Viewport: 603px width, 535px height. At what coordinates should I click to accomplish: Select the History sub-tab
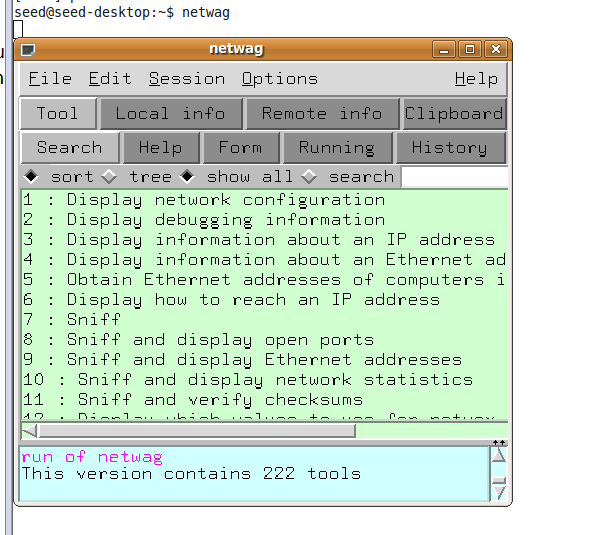tap(450, 147)
